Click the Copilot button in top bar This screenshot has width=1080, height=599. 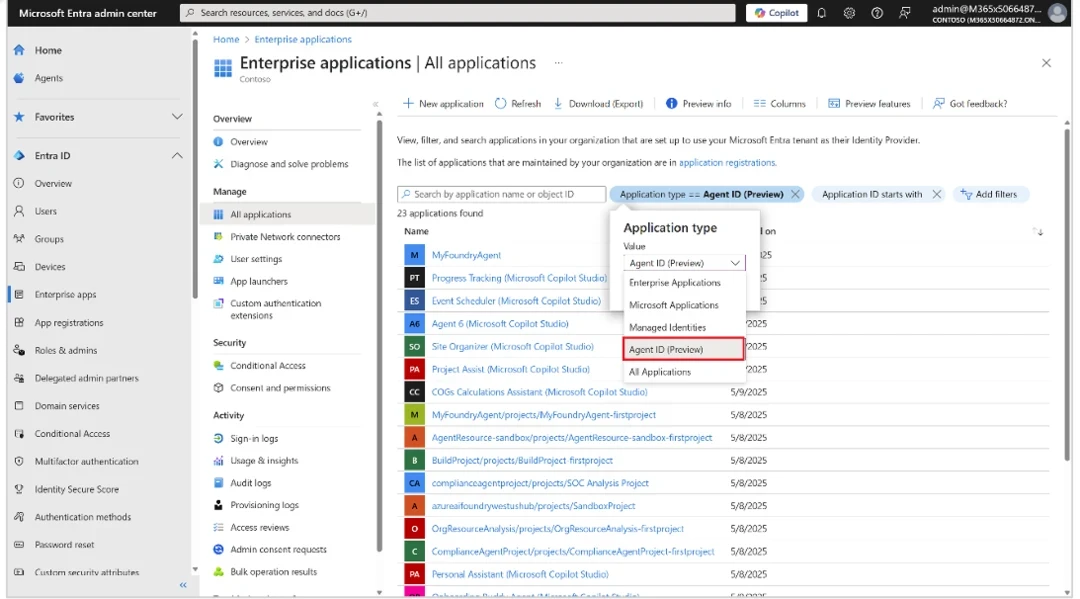point(776,13)
